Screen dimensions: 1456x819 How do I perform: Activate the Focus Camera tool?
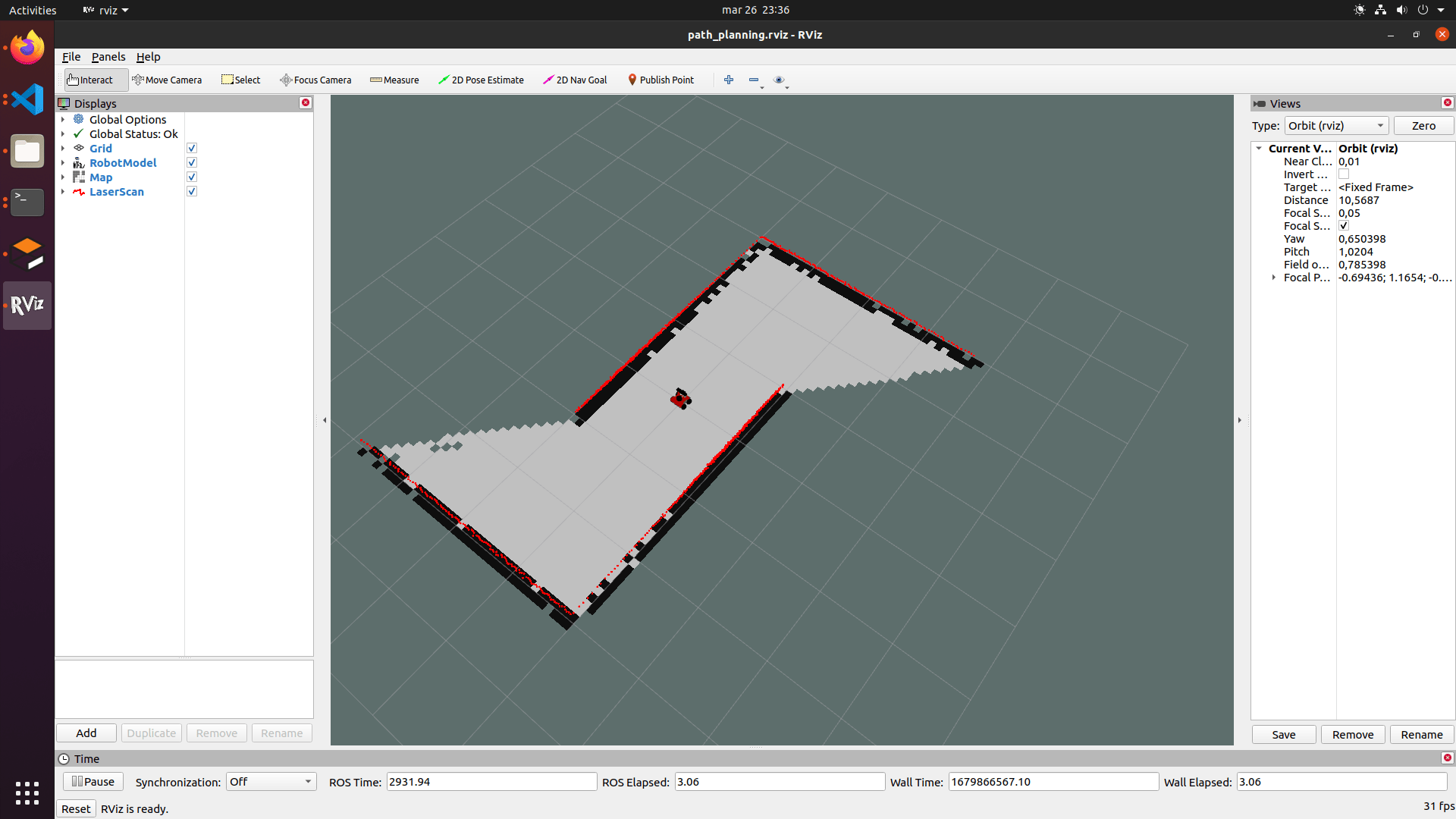tap(315, 80)
